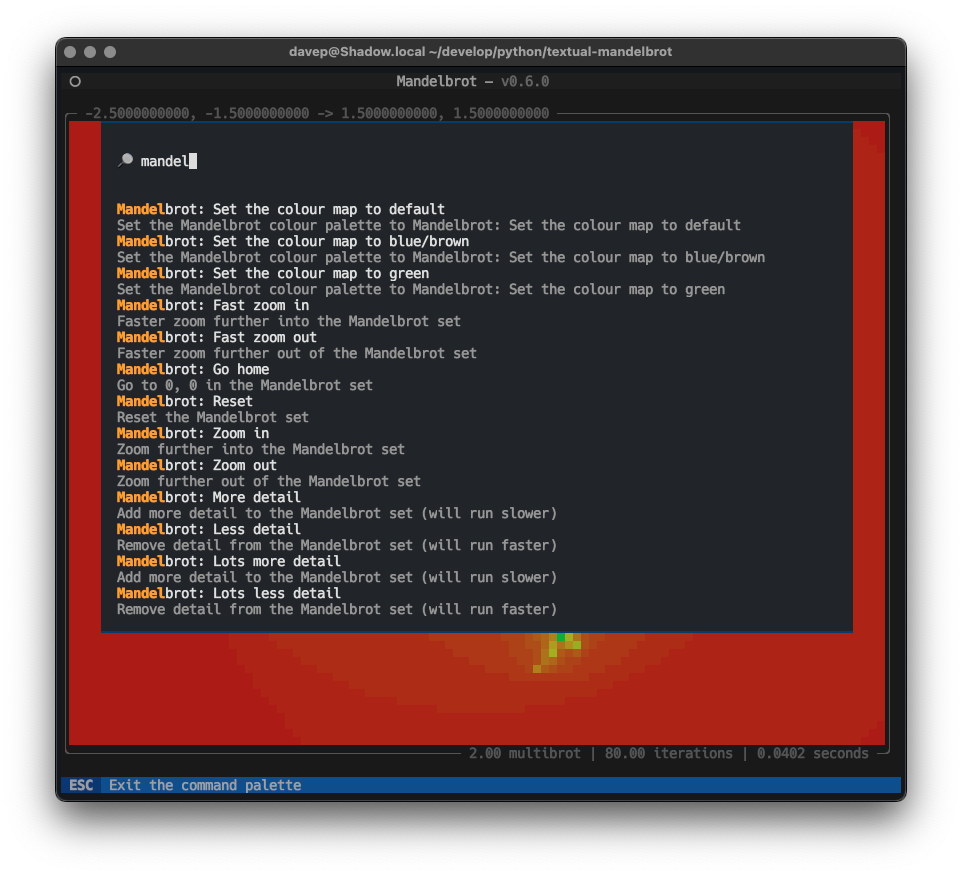Click description 'Go to 0, 0 in the Mandelbrot set'
962x875 pixels.
coord(245,385)
